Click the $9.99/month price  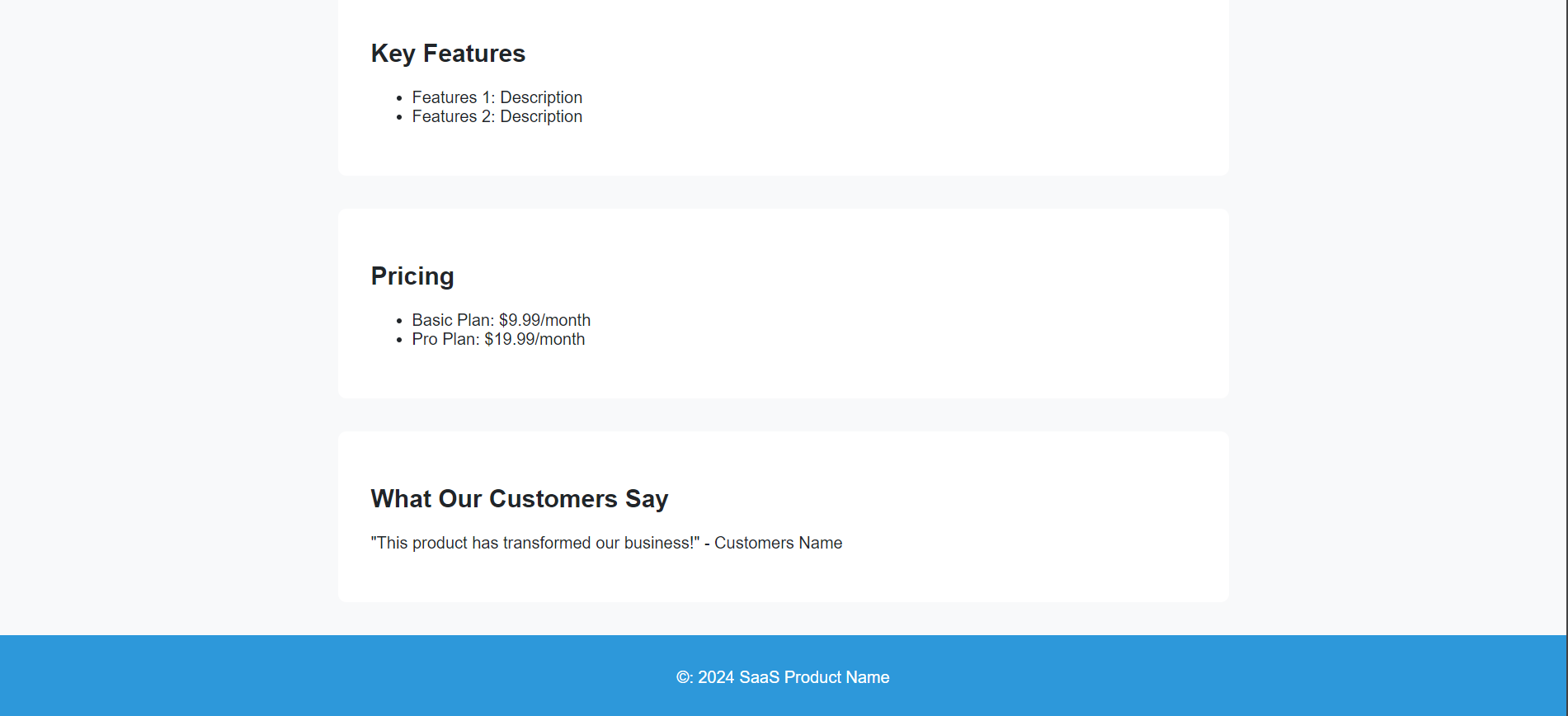pos(544,320)
